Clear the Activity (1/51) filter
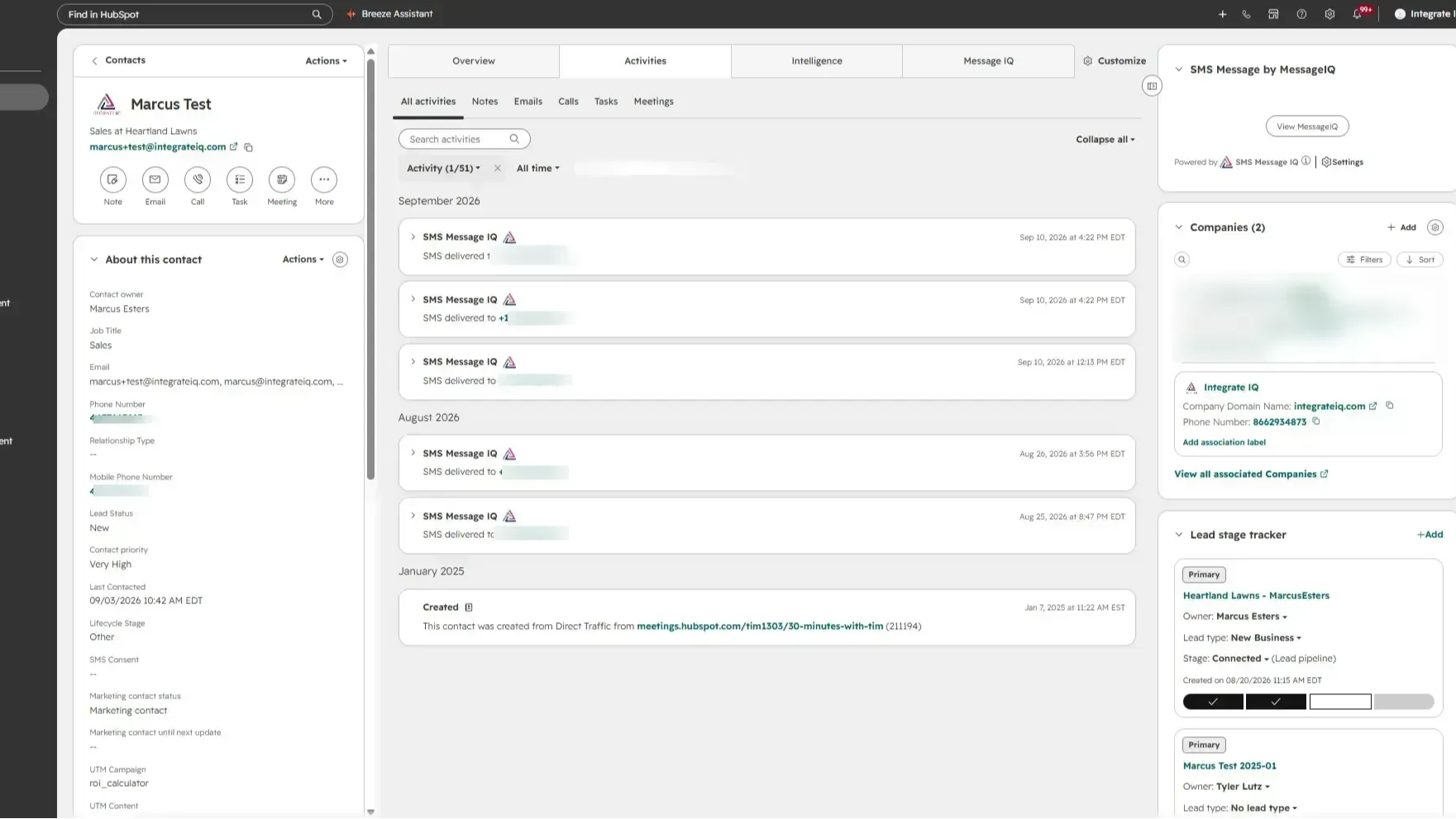 click(x=497, y=168)
